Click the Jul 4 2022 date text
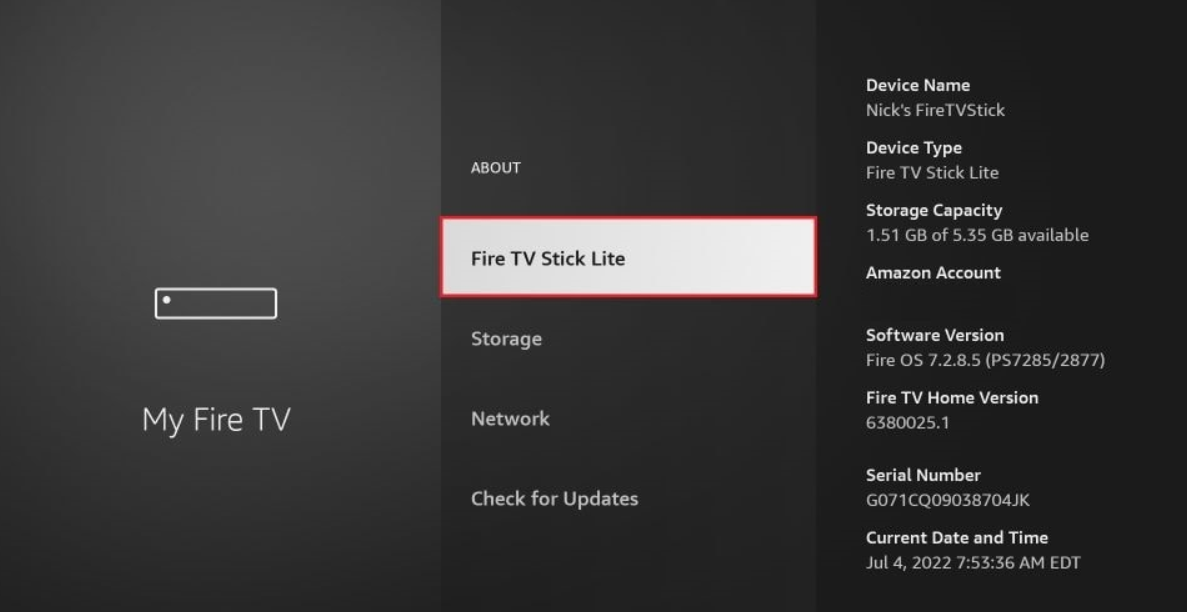The height and width of the screenshot is (612, 1187). pyautogui.click(x=971, y=562)
